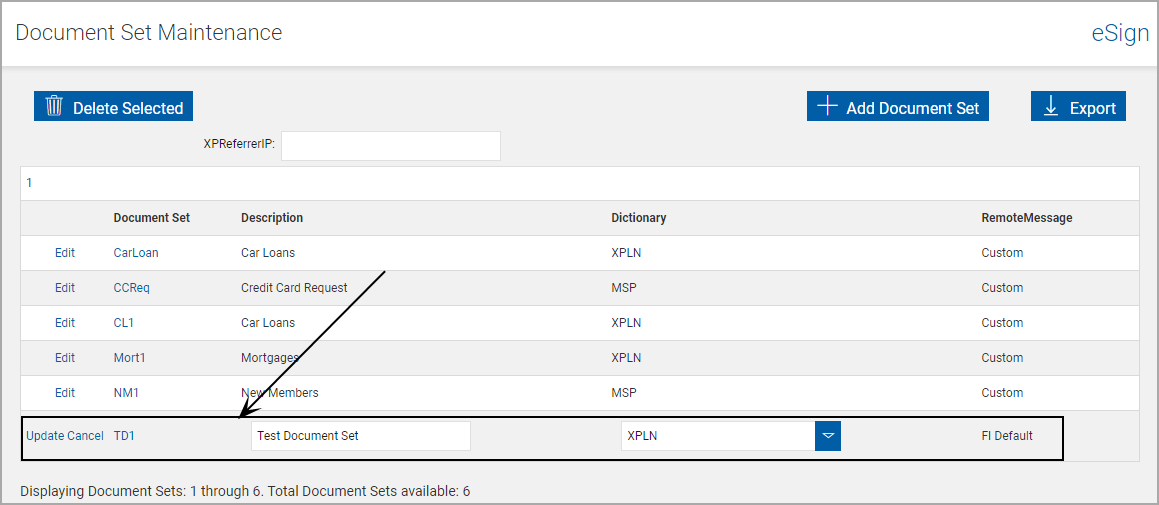Focus the XPReferrerIP text field
The width and height of the screenshot is (1159, 505).
pos(390,146)
